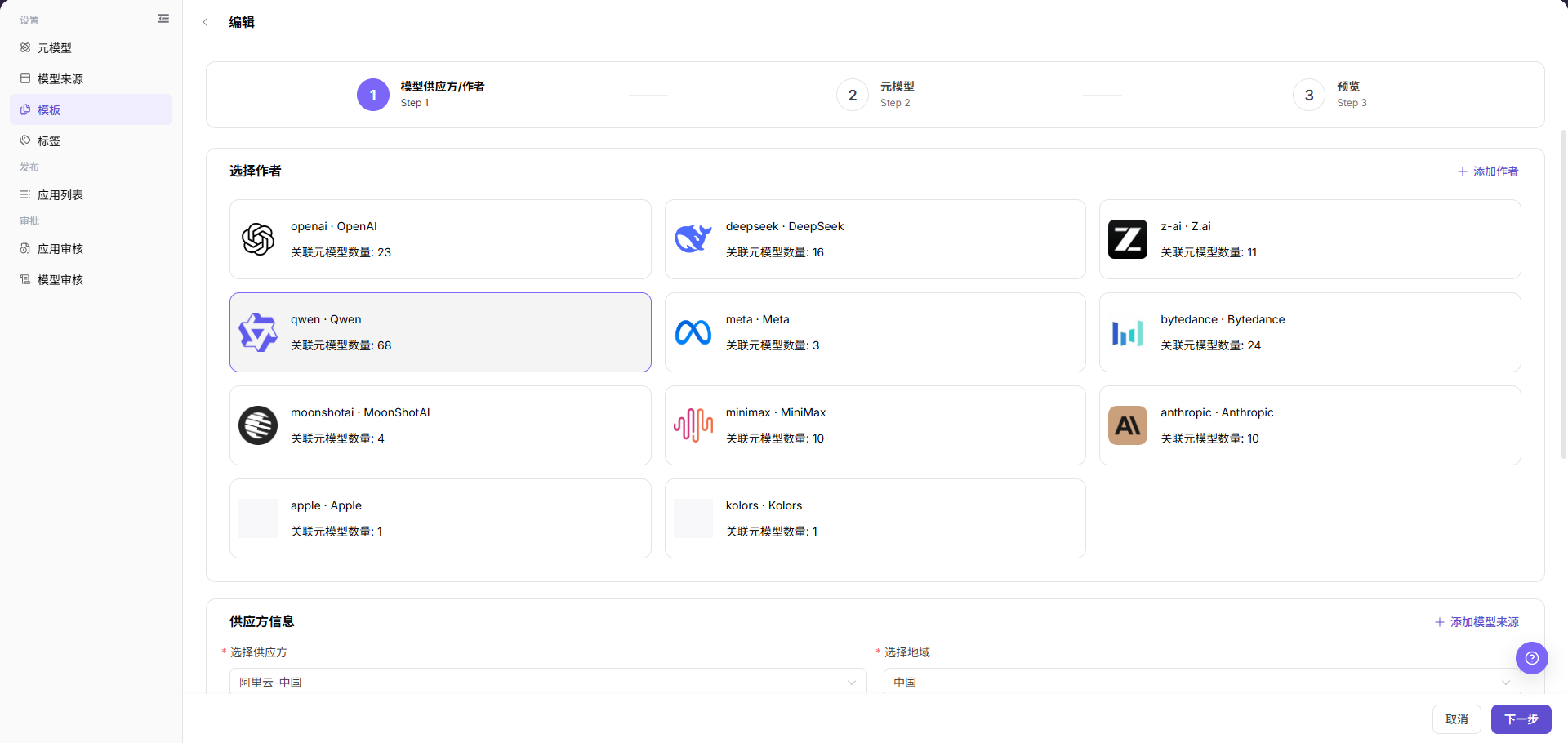Choose the openai · OpenAI author card
The height and width of the screenshot is (743, 1568).
tap(440, 239)
